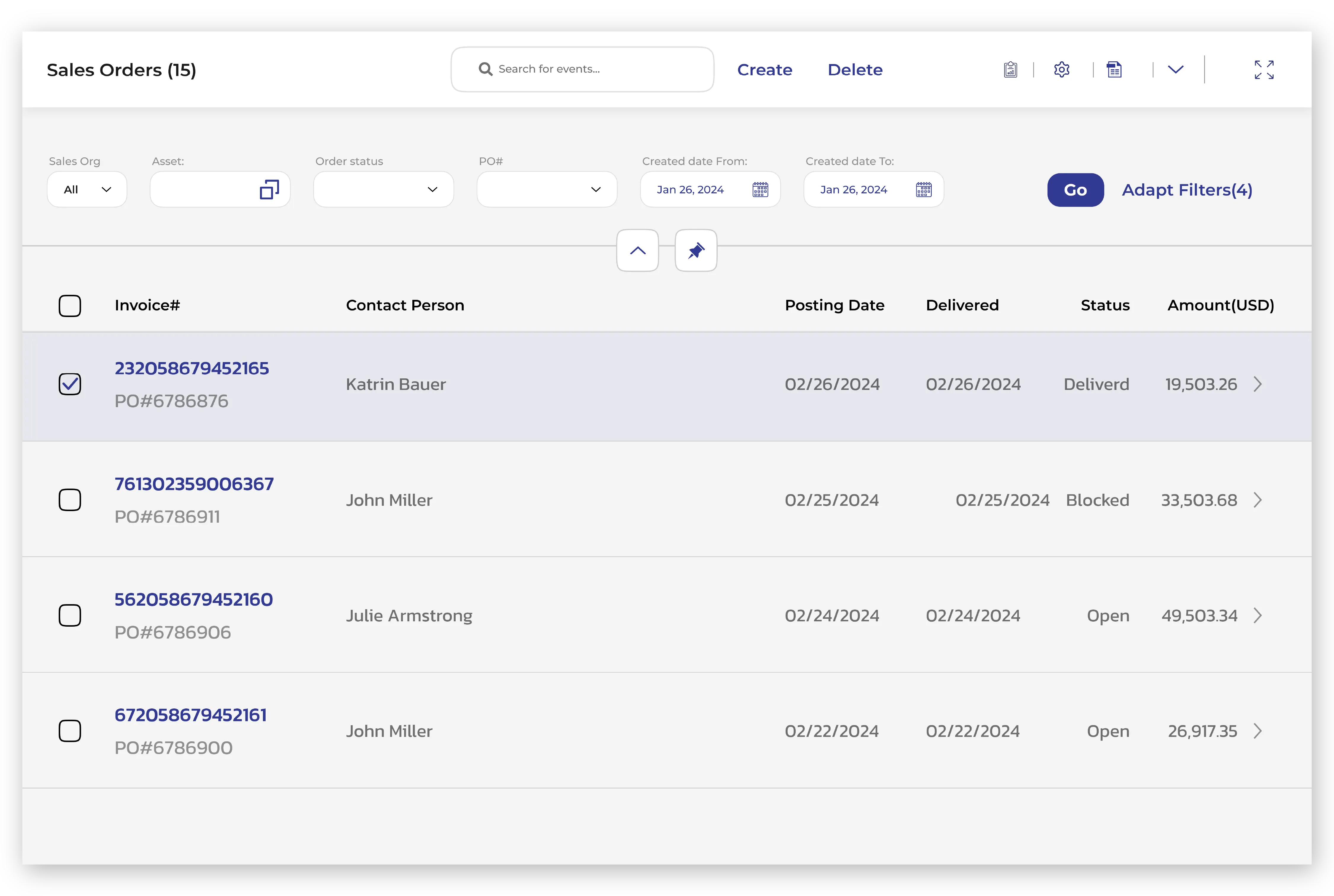1334x896 pixels.
Task: Open invoice 672058679452161 link
Action: coord(190,715)
